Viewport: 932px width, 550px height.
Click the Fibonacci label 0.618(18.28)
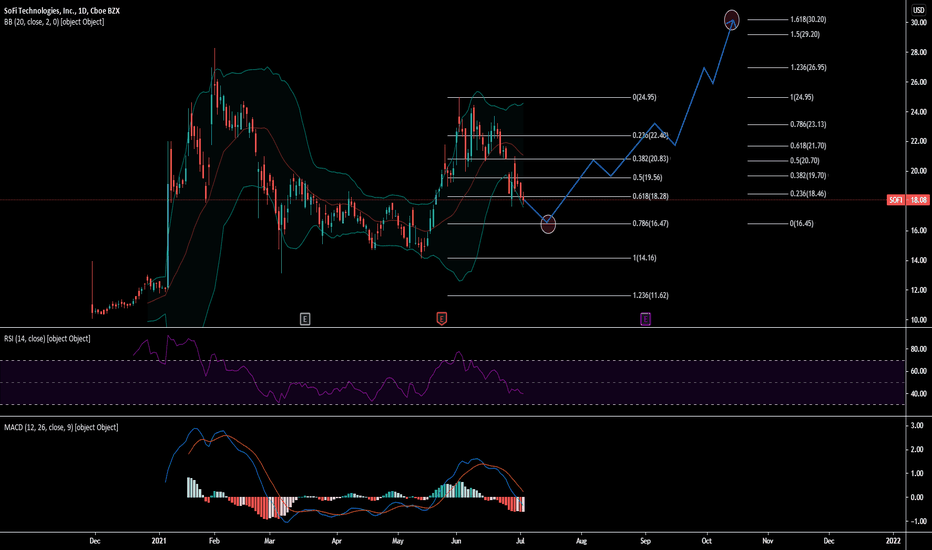650,196
